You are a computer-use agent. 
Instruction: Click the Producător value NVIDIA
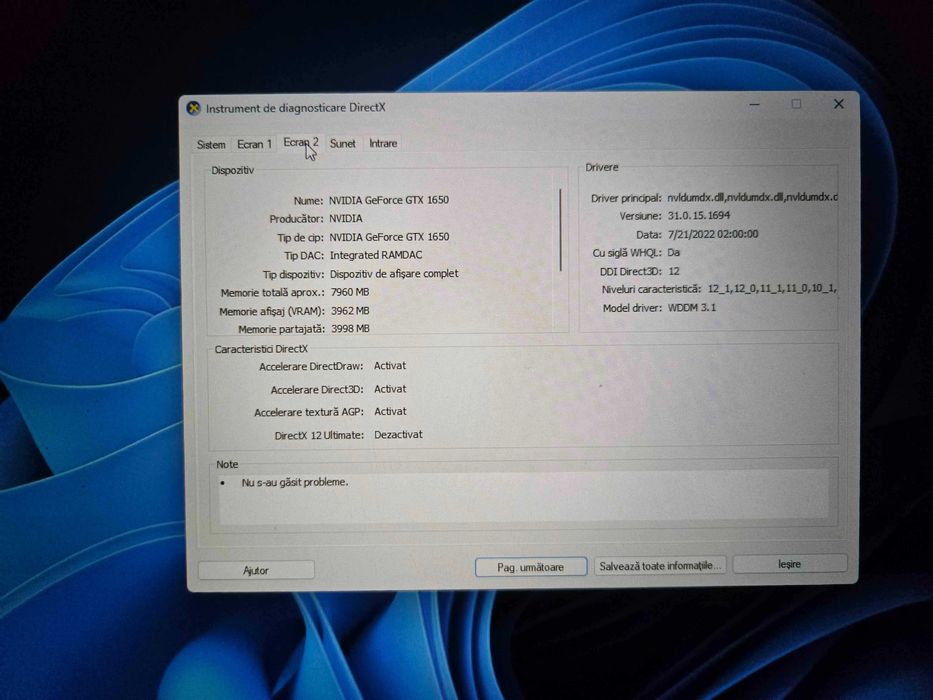pos(346,218)
